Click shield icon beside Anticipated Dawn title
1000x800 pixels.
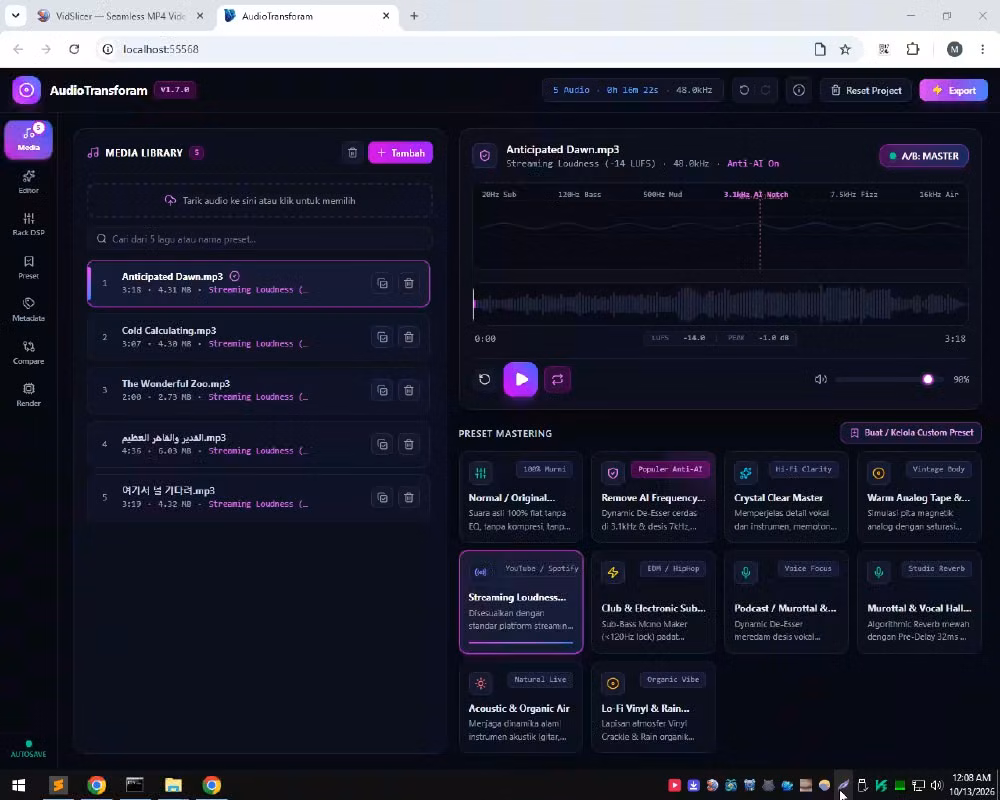(x=485, y=156)
